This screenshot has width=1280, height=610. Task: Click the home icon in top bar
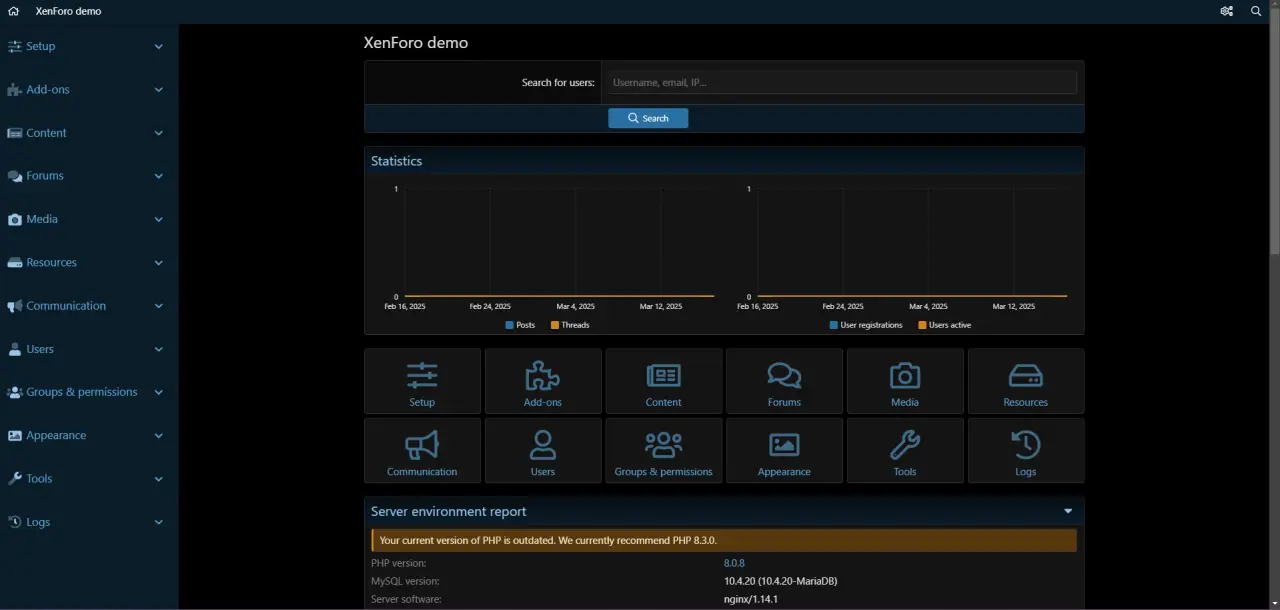click(x=14, y=11)
